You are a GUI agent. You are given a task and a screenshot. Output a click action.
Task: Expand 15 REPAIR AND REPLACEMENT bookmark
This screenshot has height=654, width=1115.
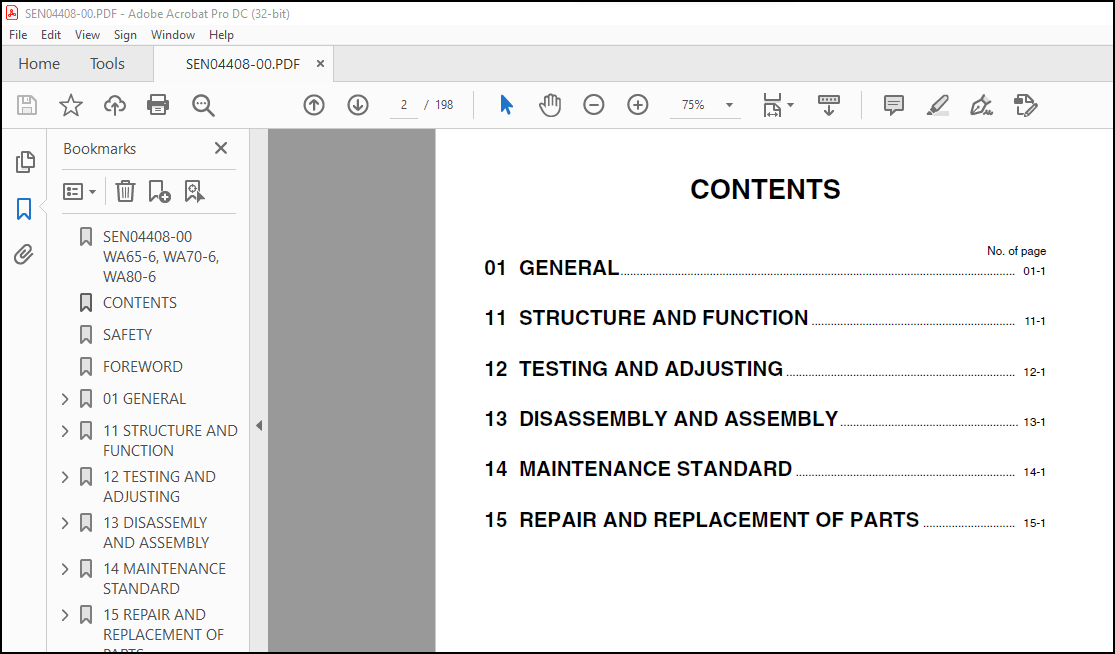pos(65,615)
